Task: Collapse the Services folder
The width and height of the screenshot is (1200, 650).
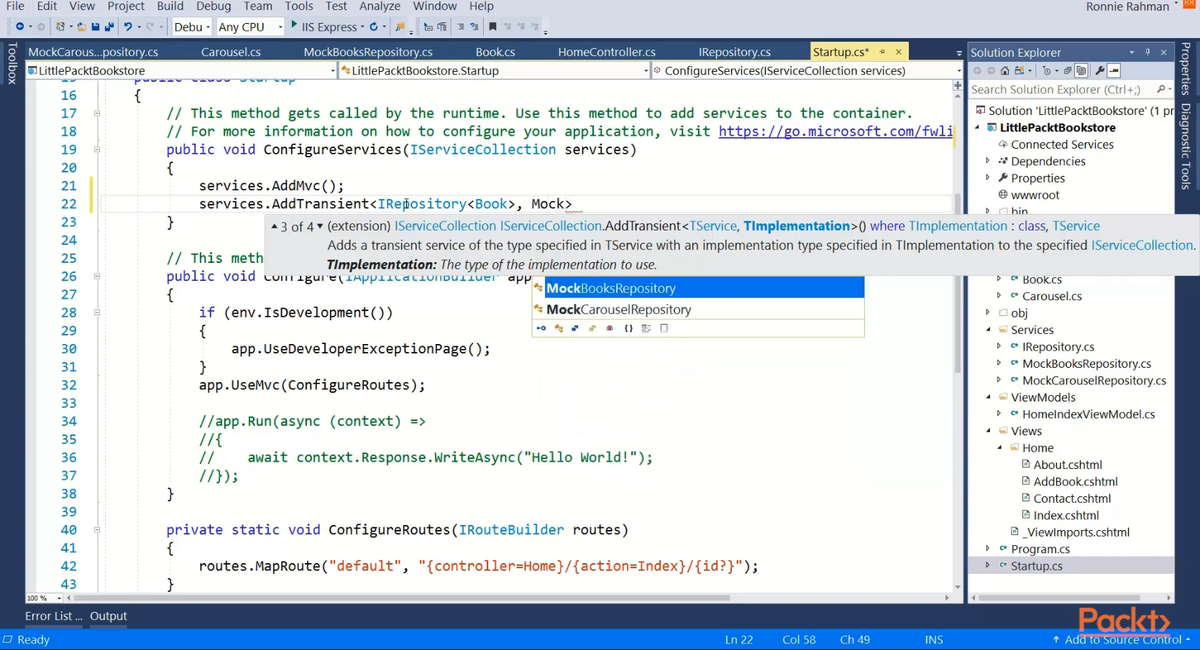Action: [x=988, y=330]
